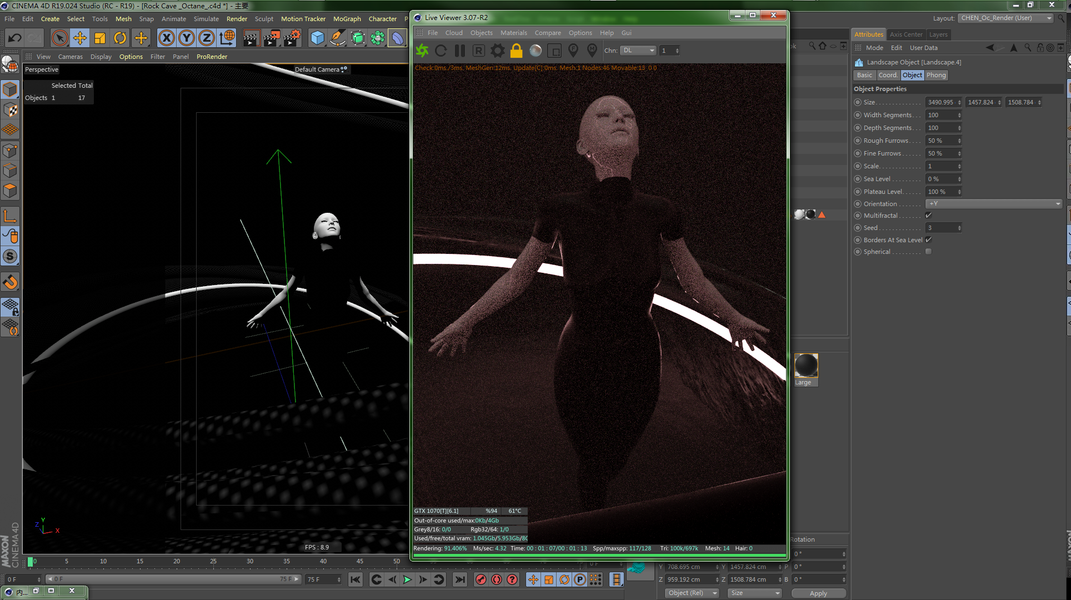This screenshot has height=600, width=1071.
Task: Open the Layout dropdown at top right
Action: tap(1005, 18)
